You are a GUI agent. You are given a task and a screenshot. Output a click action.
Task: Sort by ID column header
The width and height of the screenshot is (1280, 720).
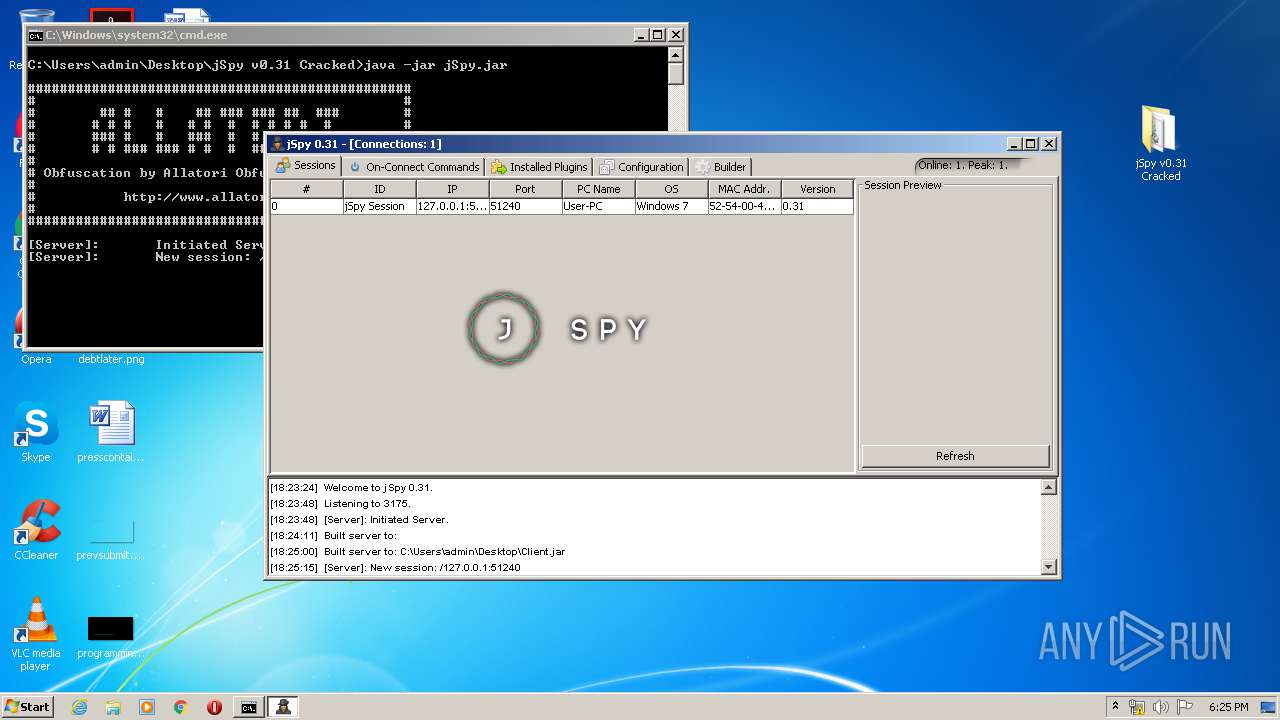coord(380,189)
